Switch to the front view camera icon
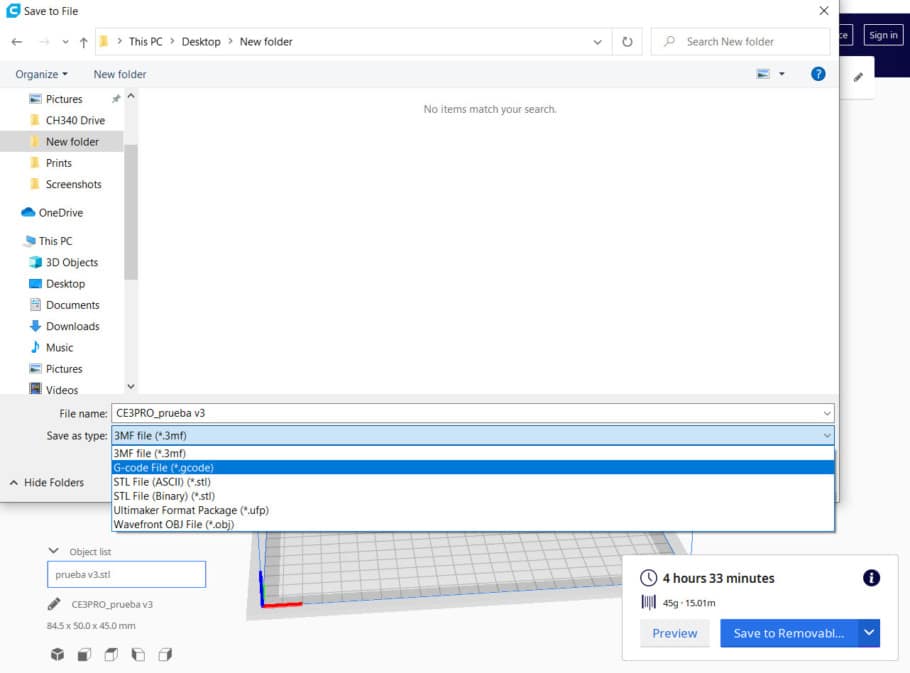Screen dimensions: 910x673 [x=85, y=654]
